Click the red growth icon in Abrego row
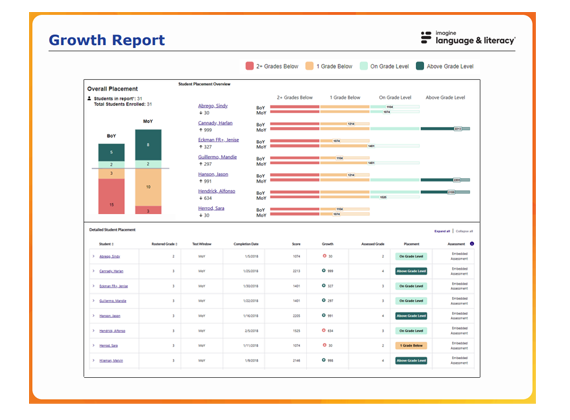Image resolution: width=570 pixels, height=420 pixels. click(x=325, y=256)
